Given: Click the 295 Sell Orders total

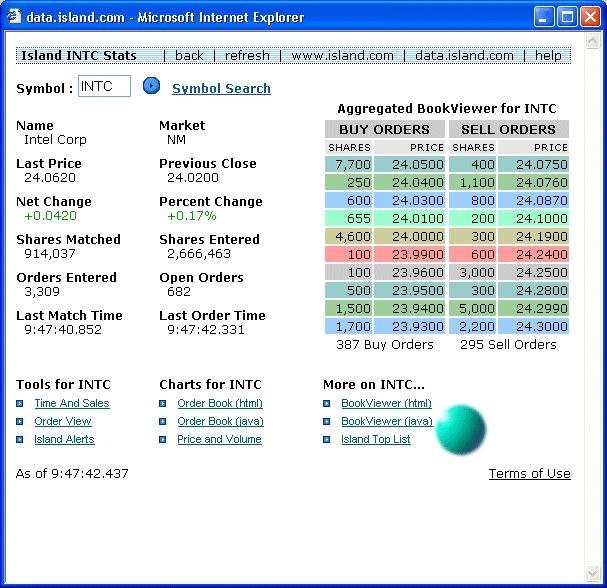Looking at the screenshot, I should click(508, 345).
